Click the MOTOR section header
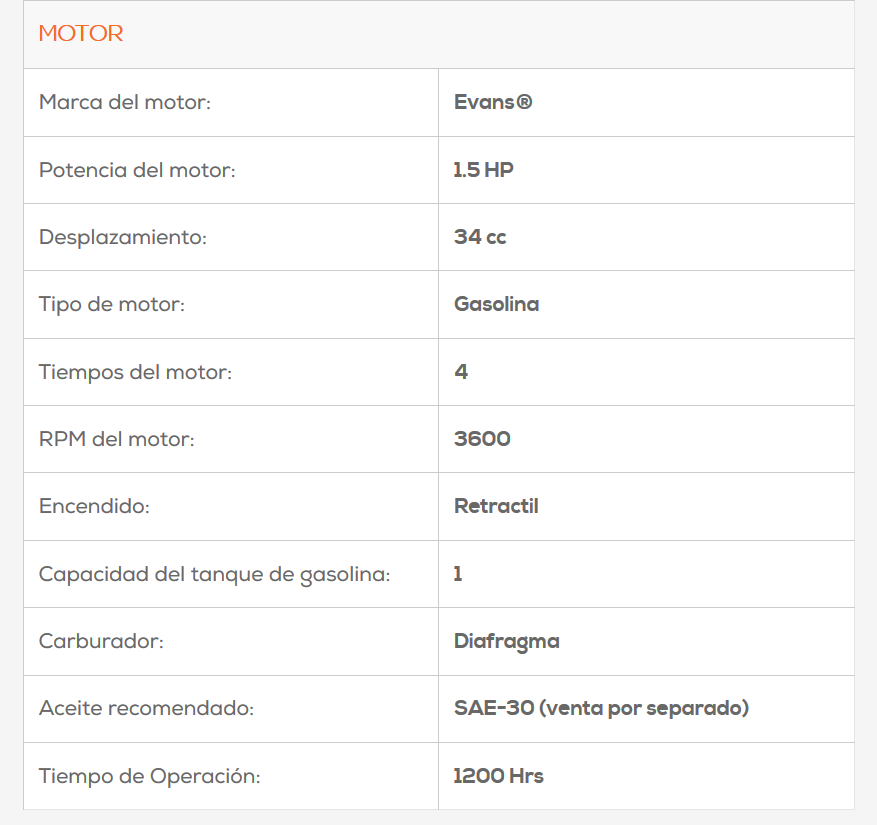 81,34
